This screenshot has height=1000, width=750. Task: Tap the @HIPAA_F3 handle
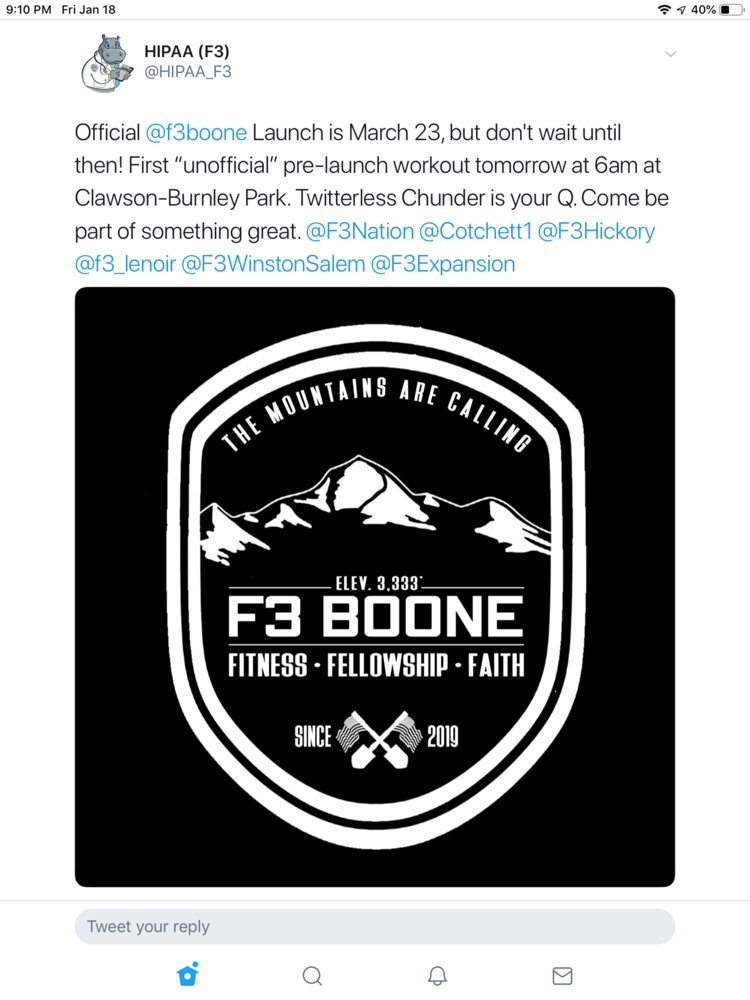(x=188, y=72)
